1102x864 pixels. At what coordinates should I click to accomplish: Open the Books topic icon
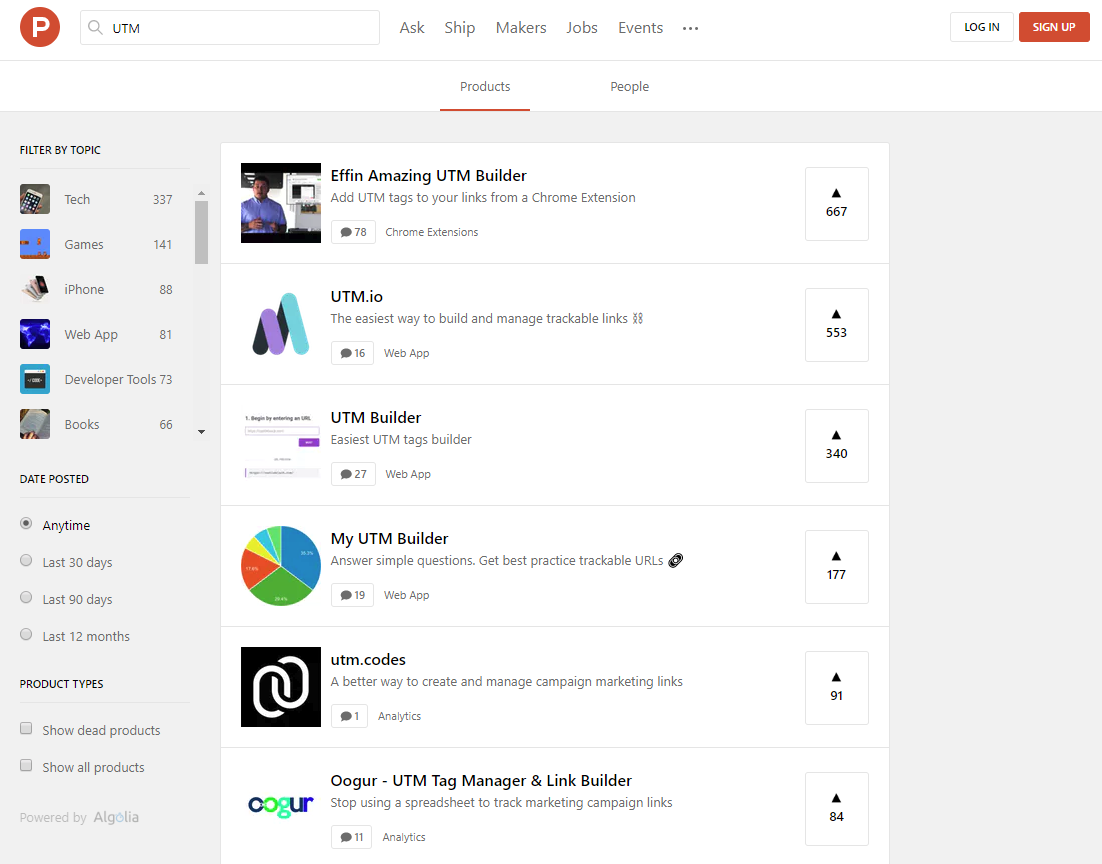pyautogui.click(x=34, y=424)
